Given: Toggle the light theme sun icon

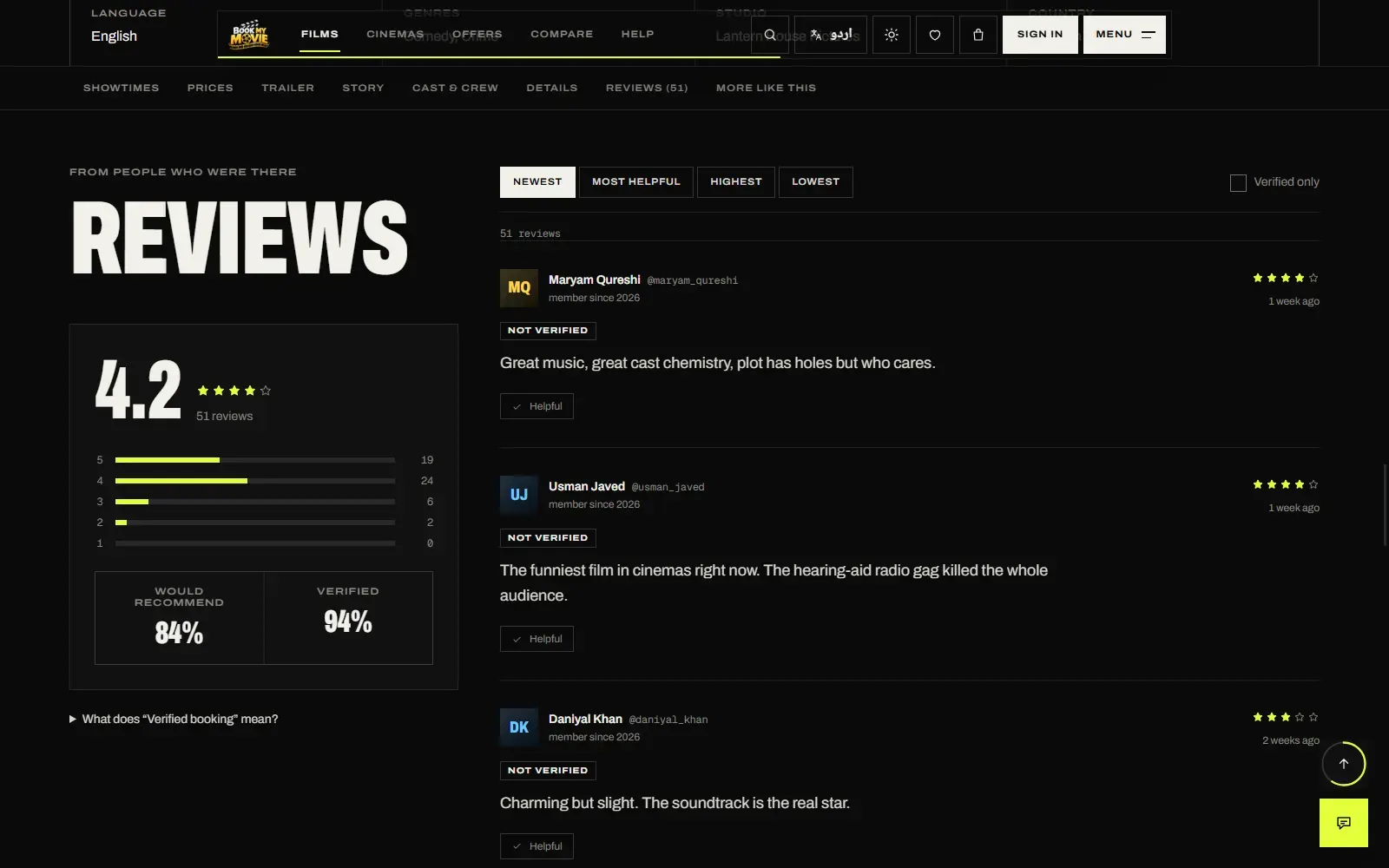Looking at the screenshot, I should point(892,35).
